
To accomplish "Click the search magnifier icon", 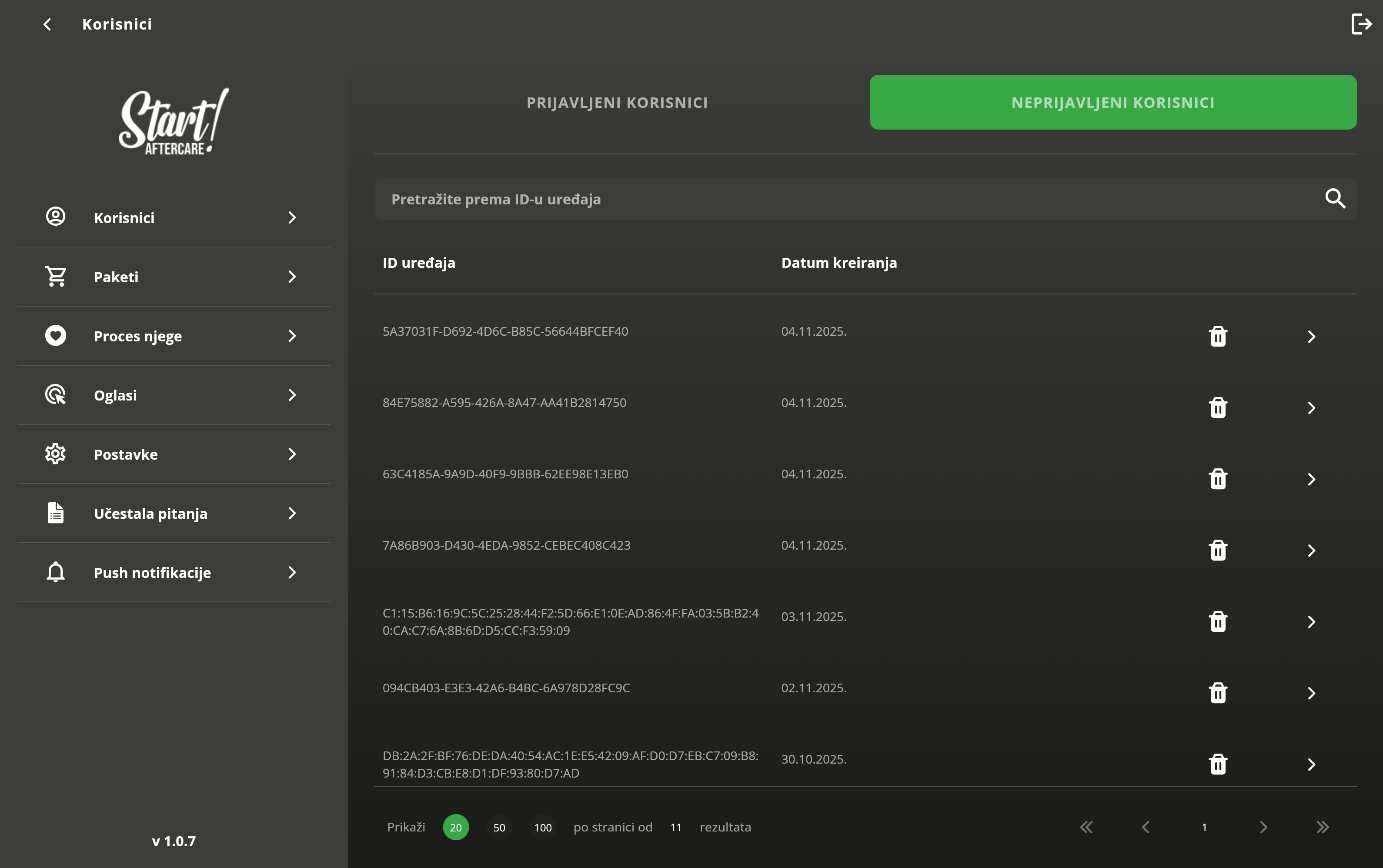I will (x=1335, y=199).
